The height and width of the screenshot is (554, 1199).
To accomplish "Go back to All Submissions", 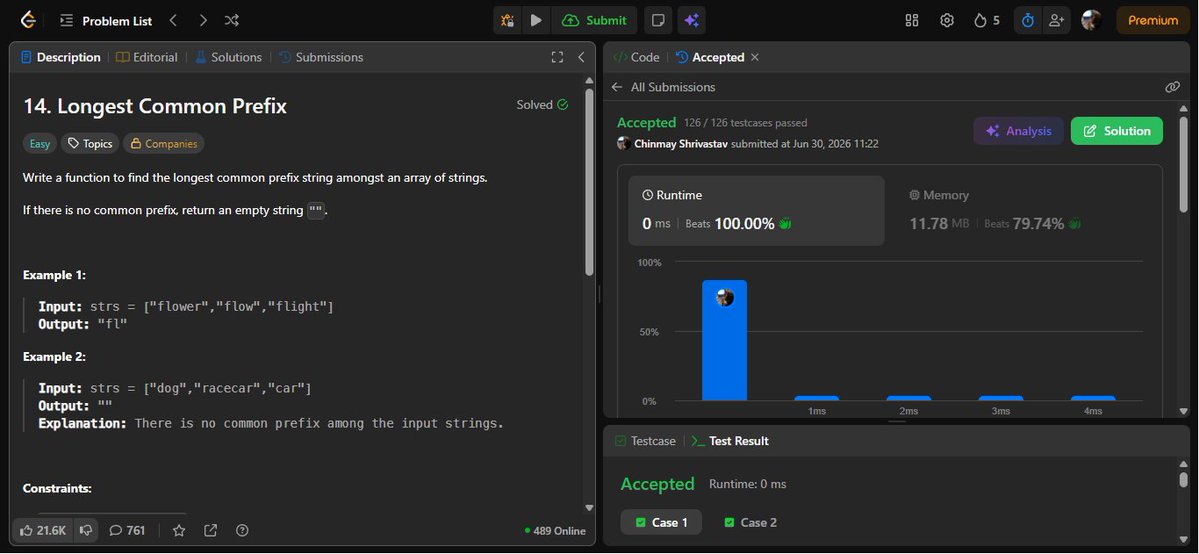I will click(664, 87).
